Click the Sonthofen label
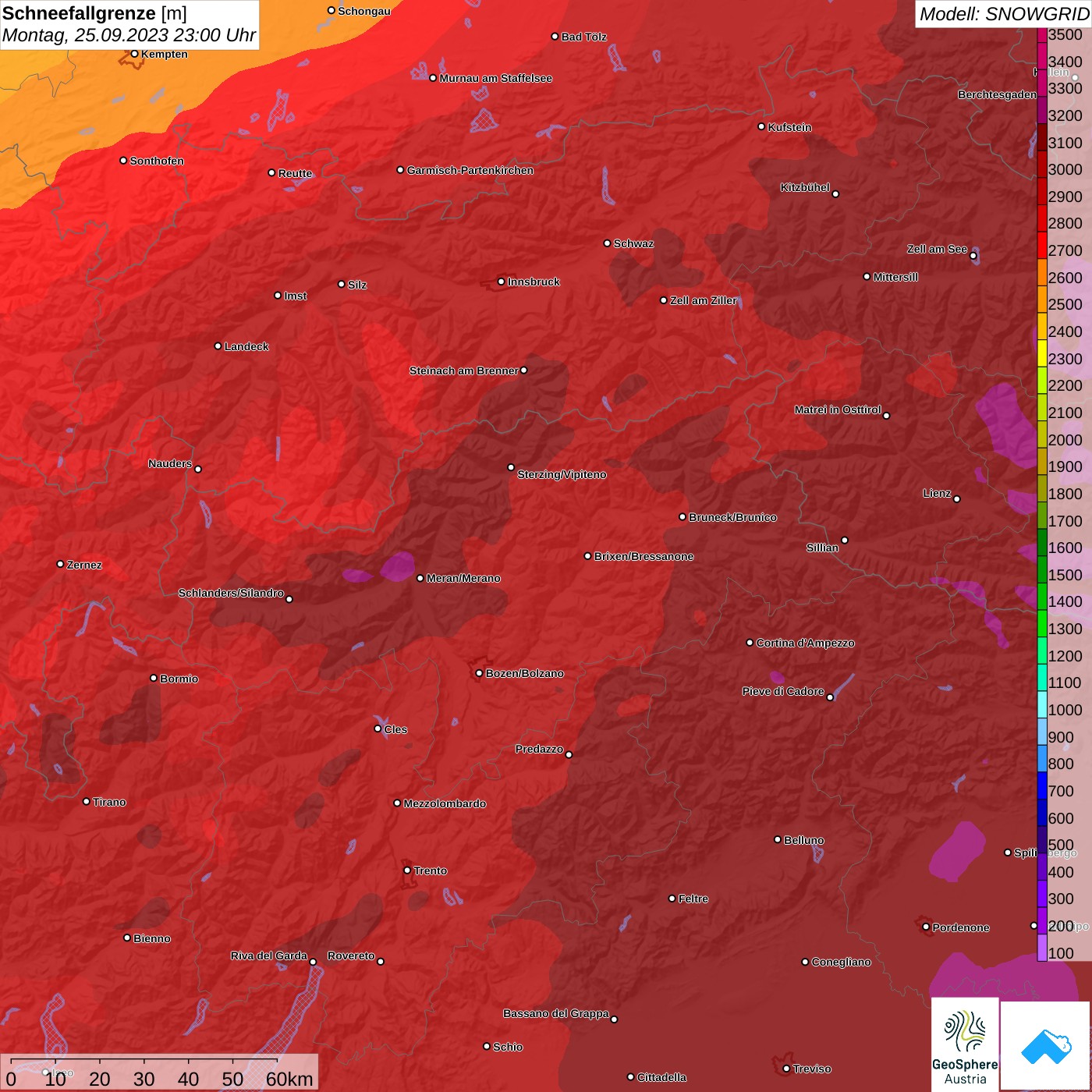Viewport: 1092px width, 1092px height. click(157, 161)
